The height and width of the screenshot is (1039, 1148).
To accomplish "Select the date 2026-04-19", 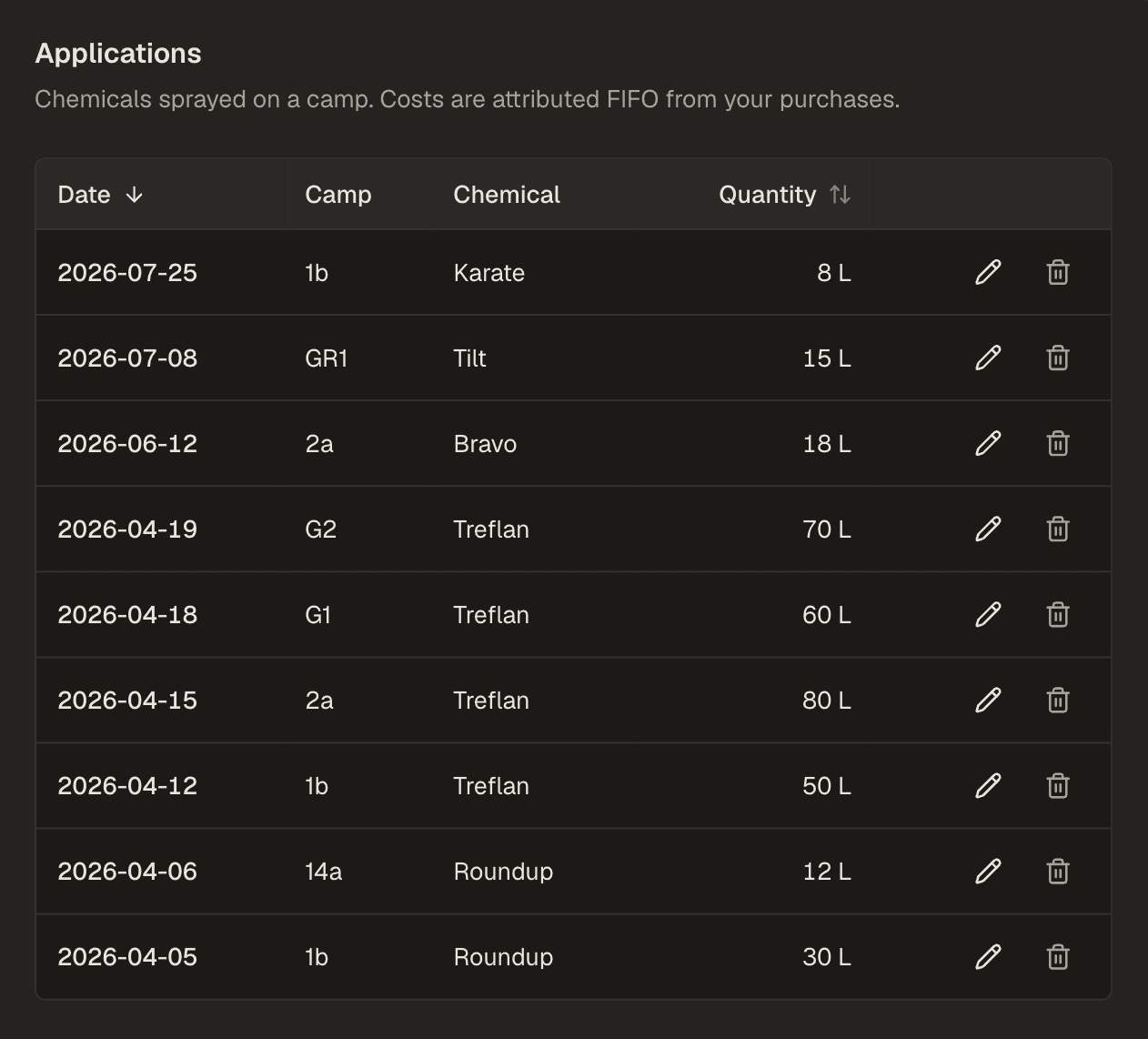I will click(127, 530).
